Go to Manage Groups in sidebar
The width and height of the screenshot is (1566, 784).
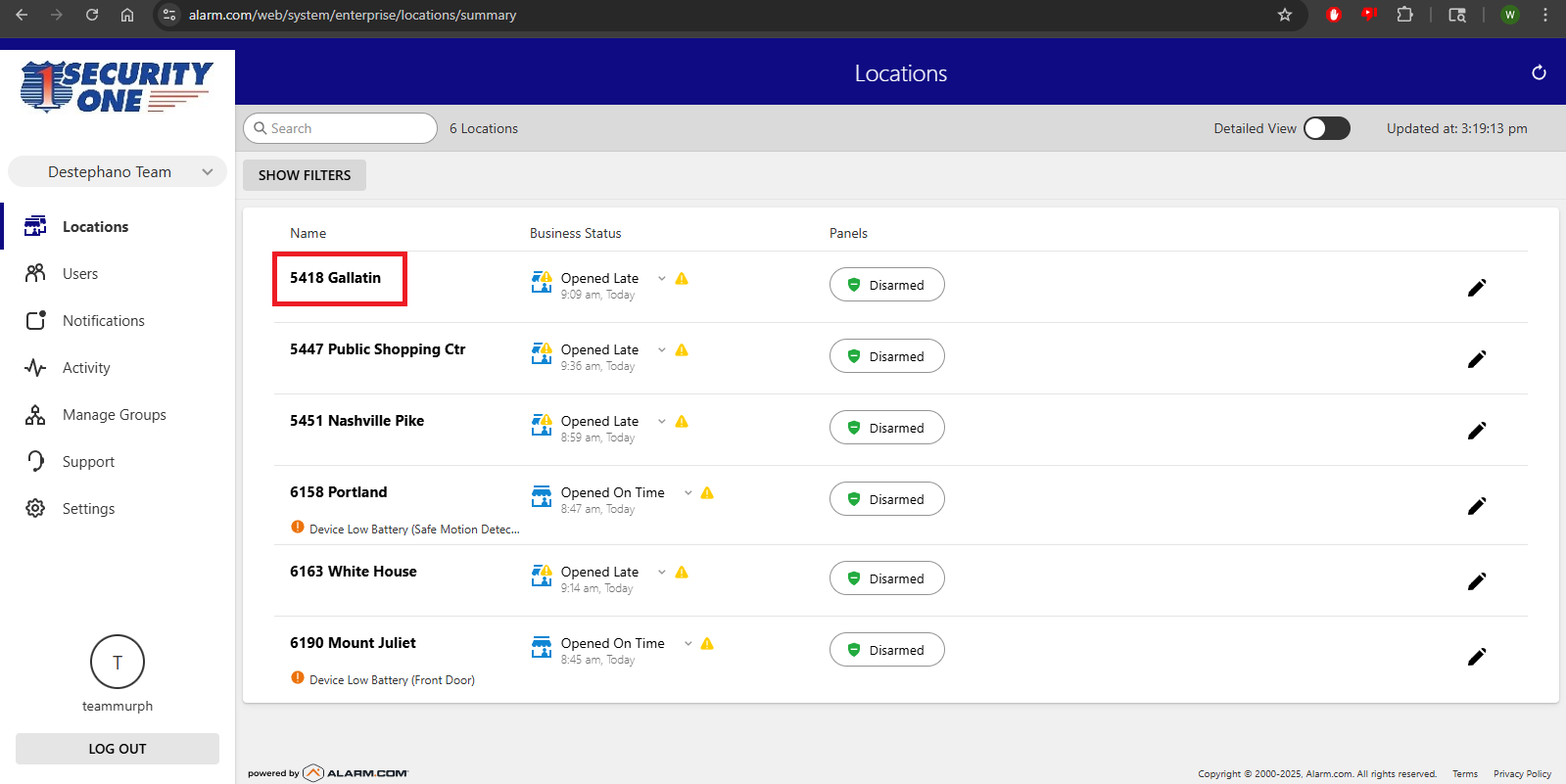(x=114, y=415)
